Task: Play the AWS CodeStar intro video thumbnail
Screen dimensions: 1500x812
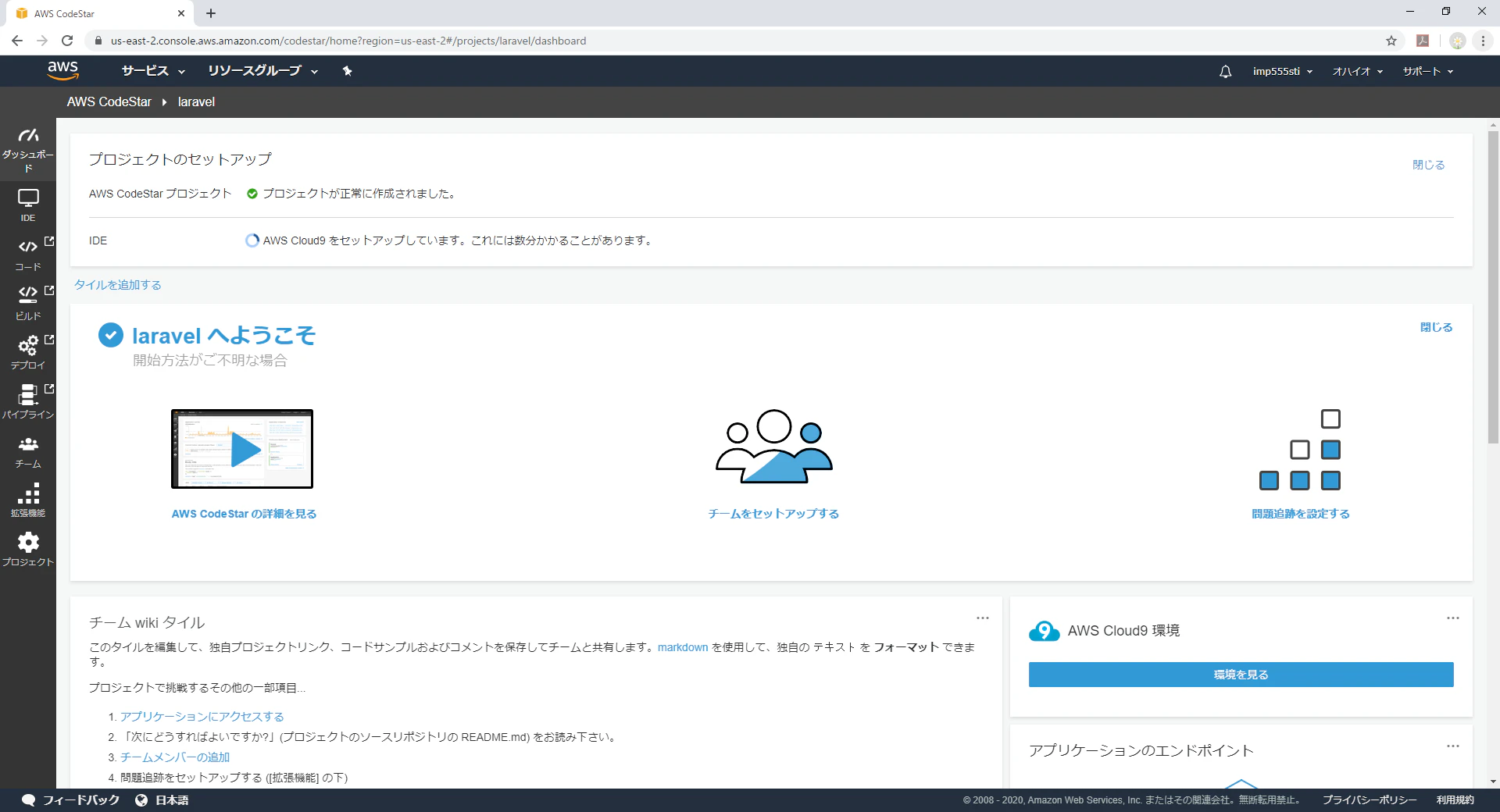Action: click(x=242, y=449)
